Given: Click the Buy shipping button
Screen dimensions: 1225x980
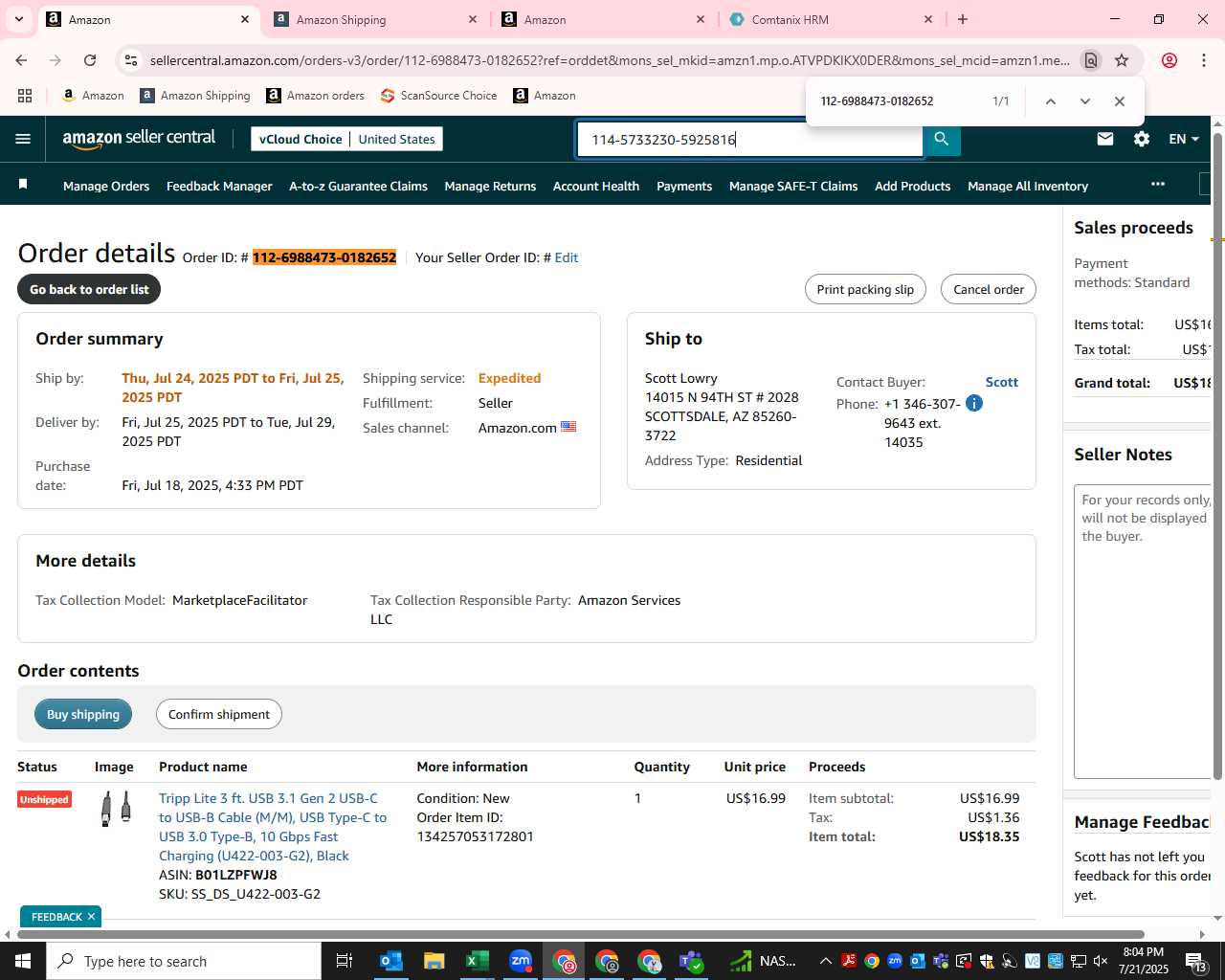Looking at the screenshot, I should coord(83,714).
